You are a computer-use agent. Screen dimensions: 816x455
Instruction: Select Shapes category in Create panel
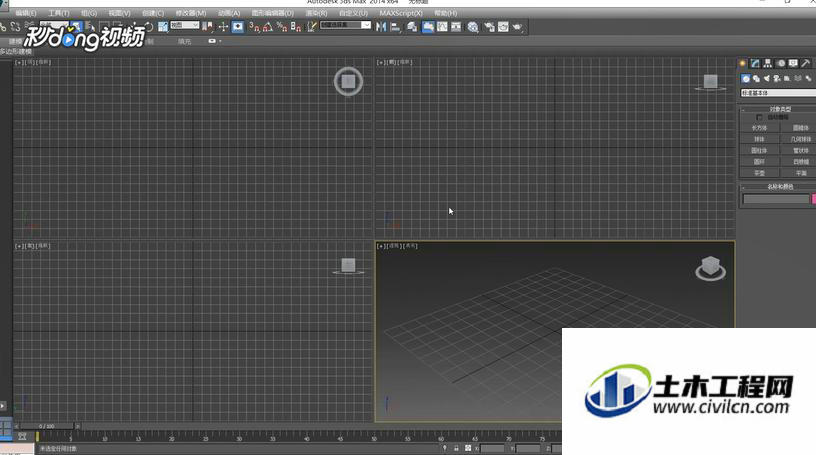point(756,79)
